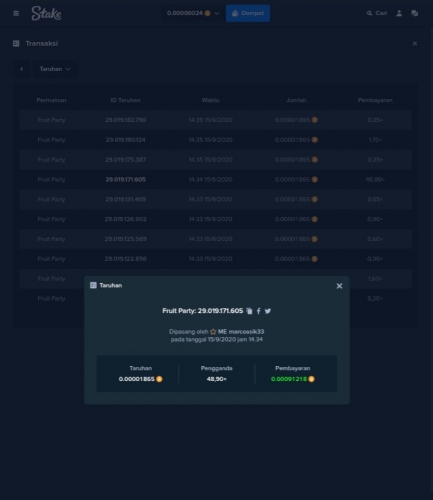
Task: Click the 0,20× payout cell
Action: tap(375, 298)
